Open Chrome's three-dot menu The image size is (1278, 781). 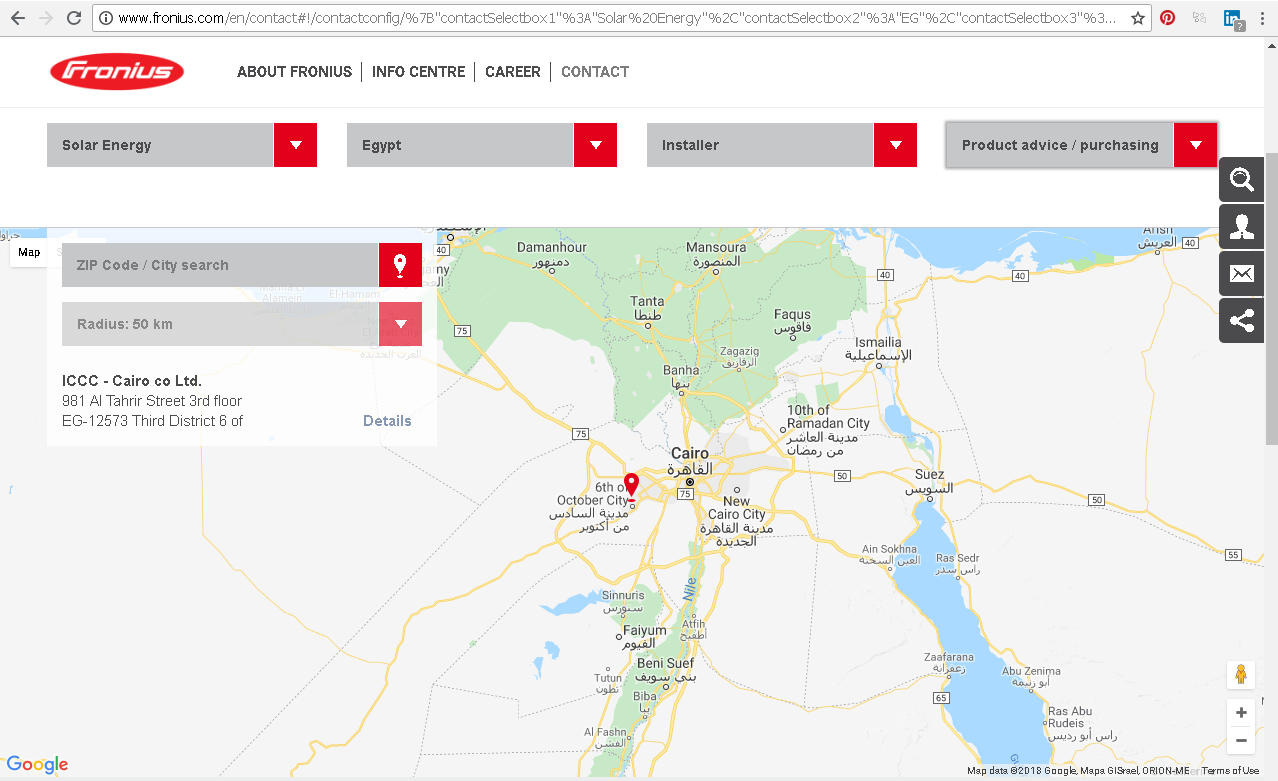pos(1262,18)
